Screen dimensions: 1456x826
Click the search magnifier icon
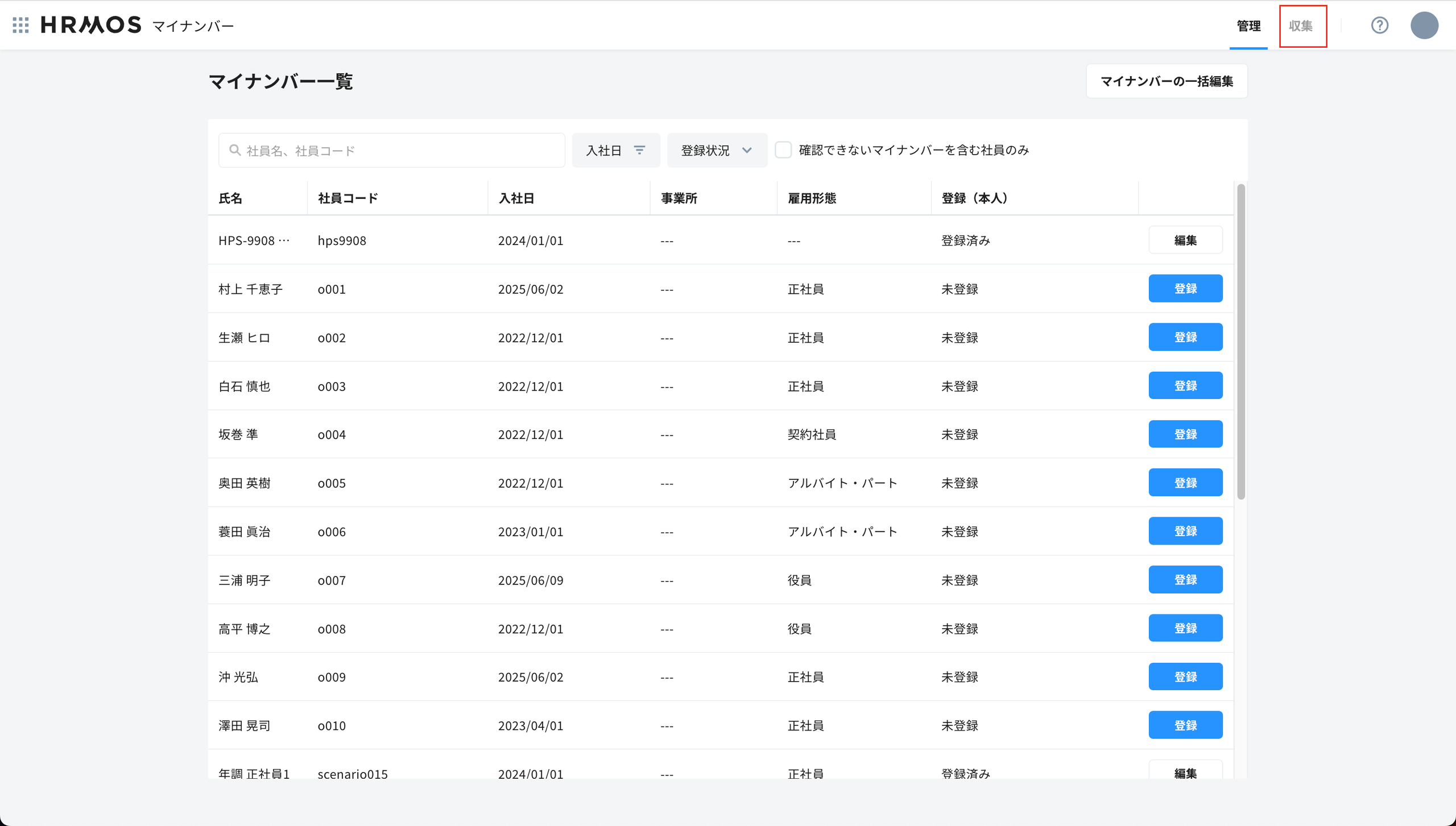tap(234, 150)
